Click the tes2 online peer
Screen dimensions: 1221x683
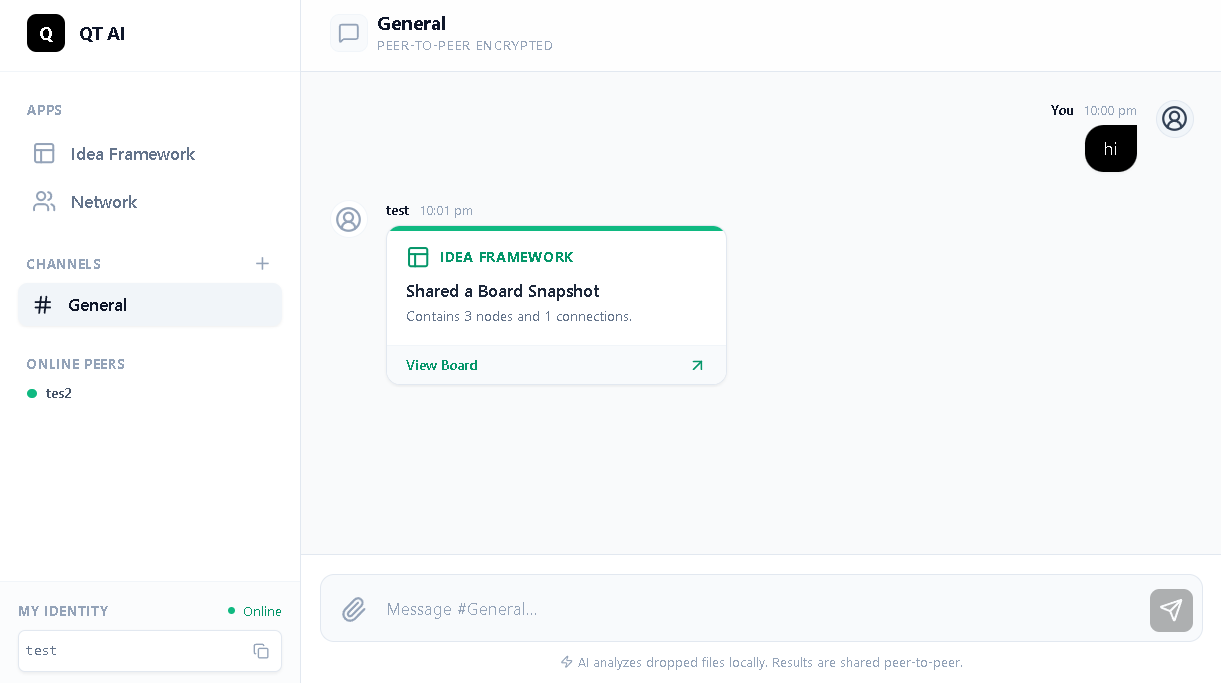[59, 393]
